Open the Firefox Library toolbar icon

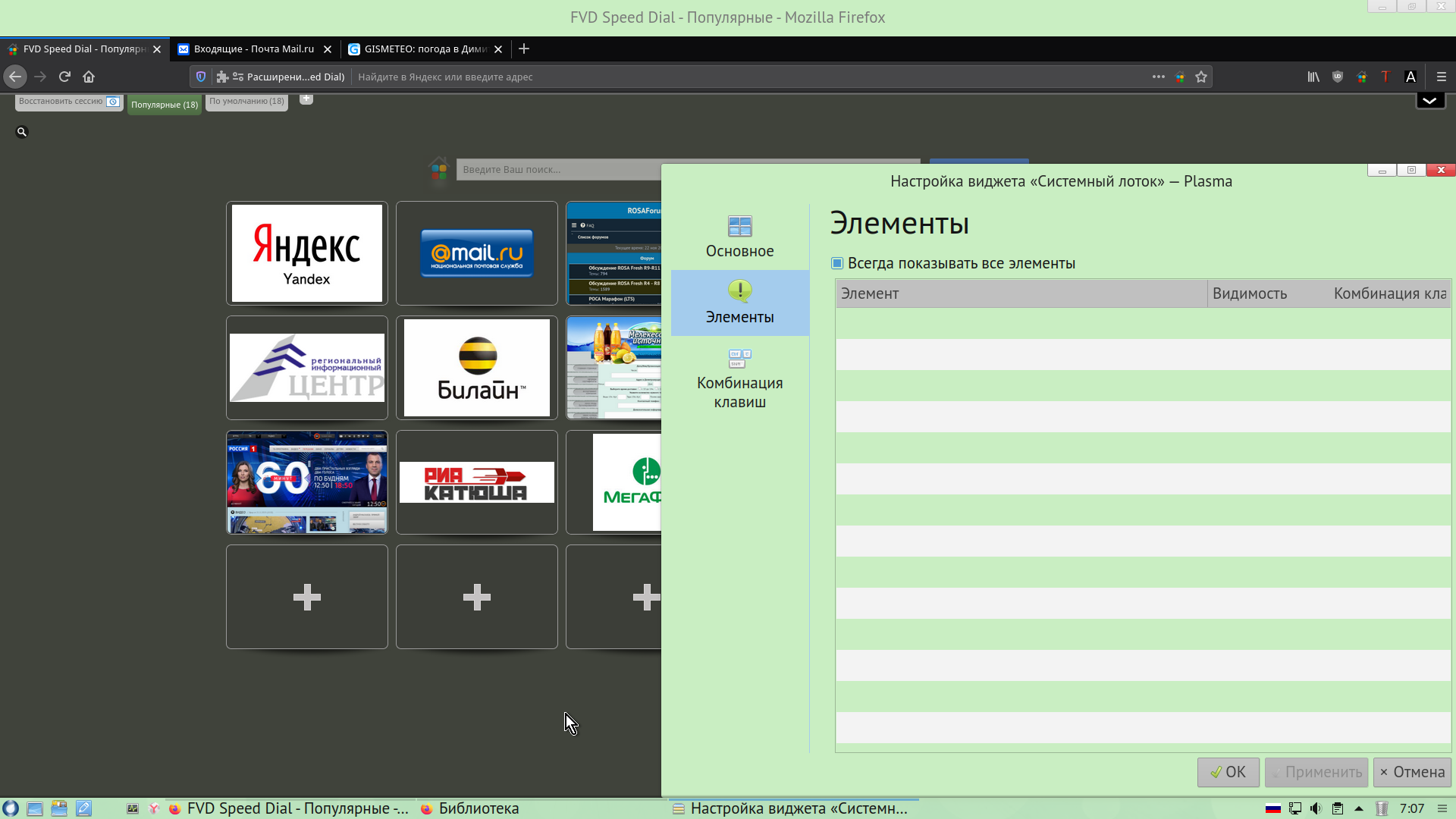coord(1313,77)
